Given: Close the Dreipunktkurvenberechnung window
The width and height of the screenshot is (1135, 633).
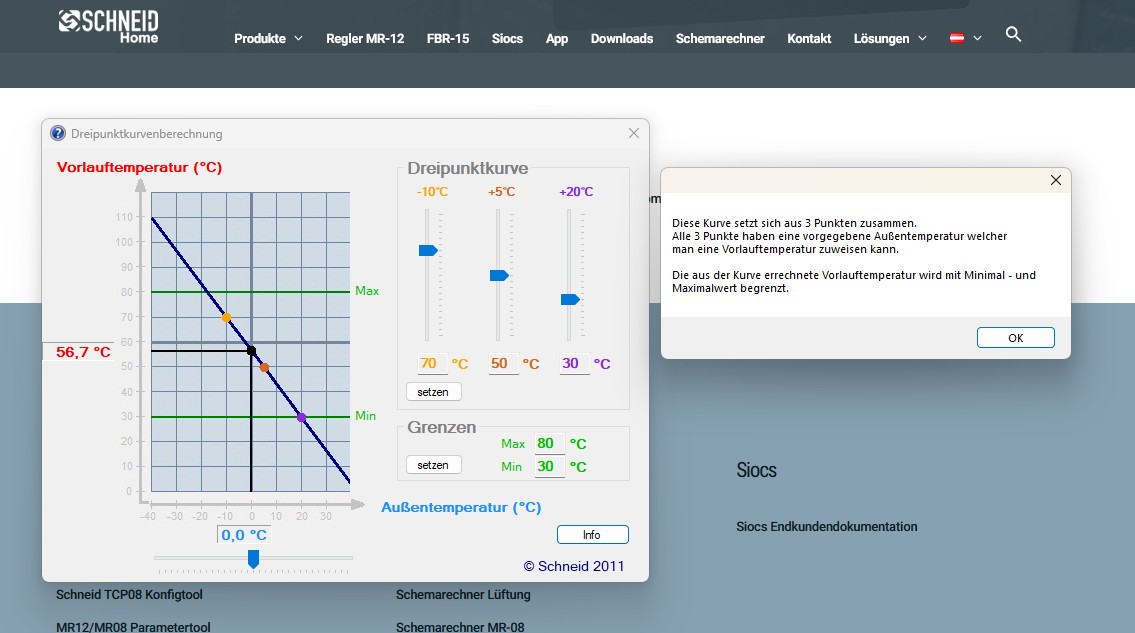Looking at the screenshot, I should [633, 133].
